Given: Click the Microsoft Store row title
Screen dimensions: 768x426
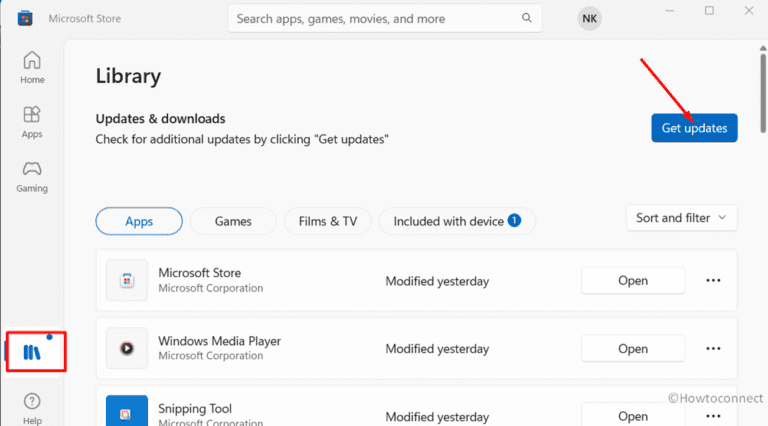Looking at the screenshot, I should [x=200, y=273].
